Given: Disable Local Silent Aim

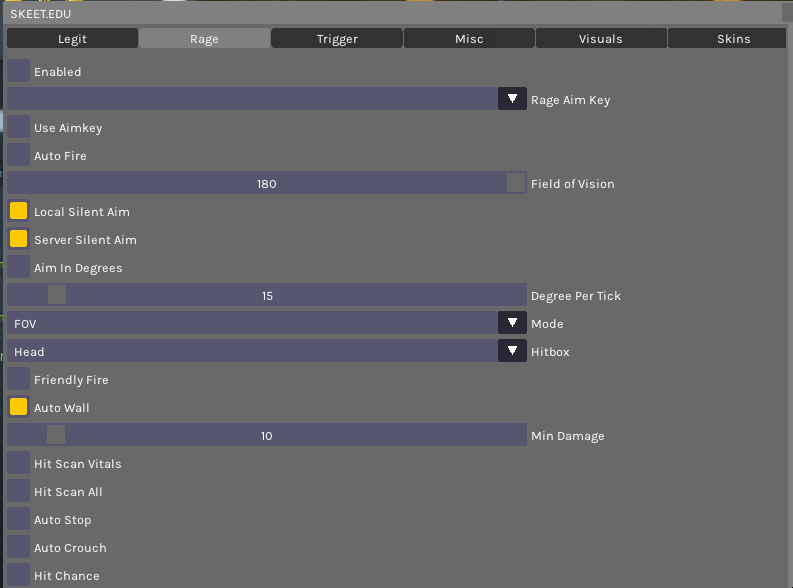Looking at the screenshot, I should click(x=18, y=212).
